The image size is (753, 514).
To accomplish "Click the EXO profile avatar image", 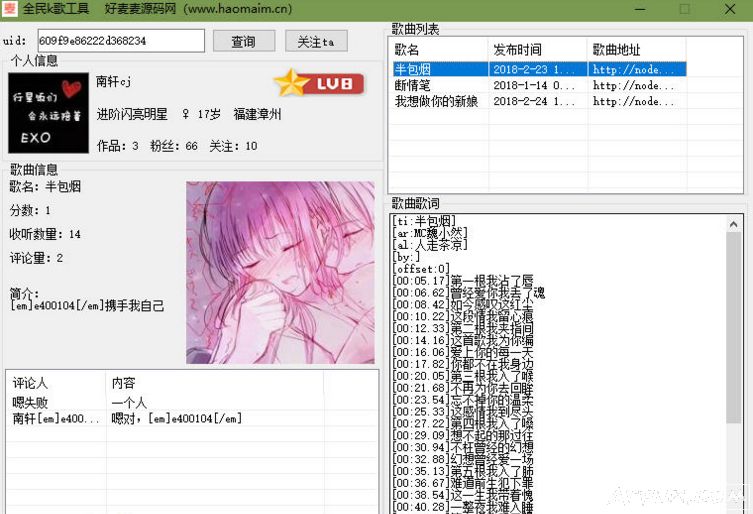I will [49, 113].
